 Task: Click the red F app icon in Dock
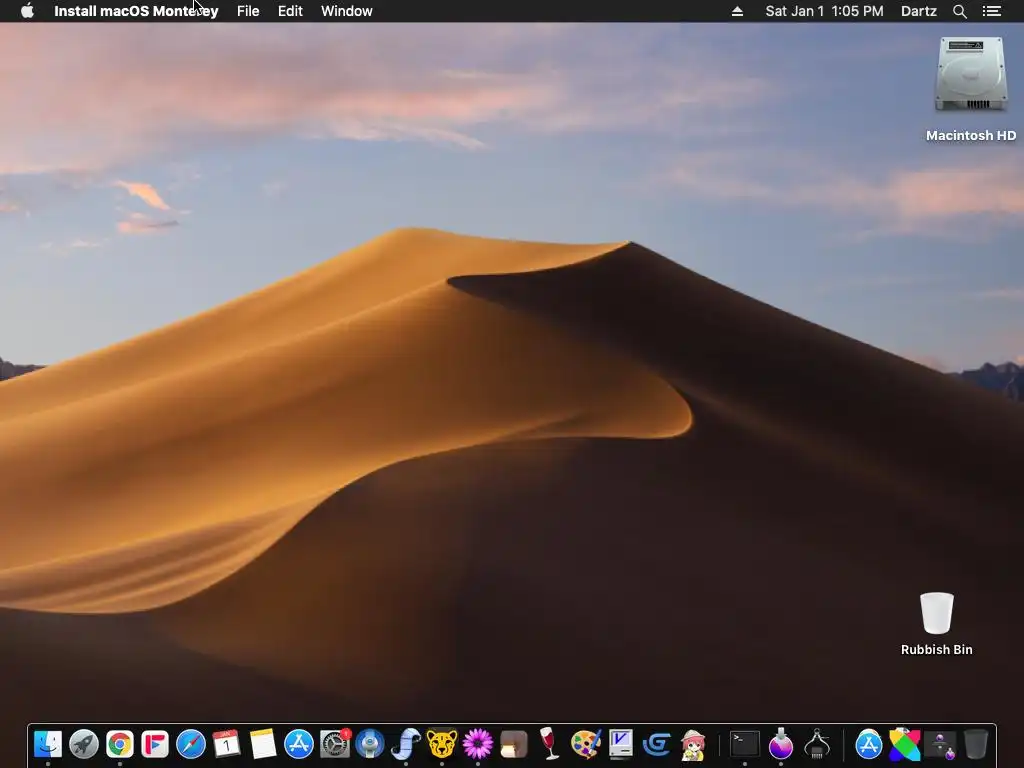click(155, 744)
